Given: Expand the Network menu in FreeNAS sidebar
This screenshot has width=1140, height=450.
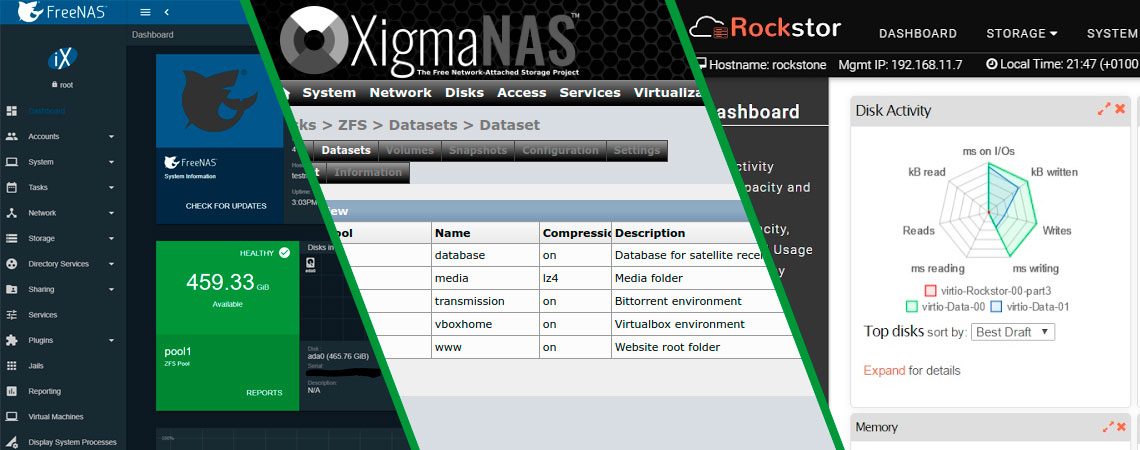Looking at the screenshot, I should click(x=111, y=213).
